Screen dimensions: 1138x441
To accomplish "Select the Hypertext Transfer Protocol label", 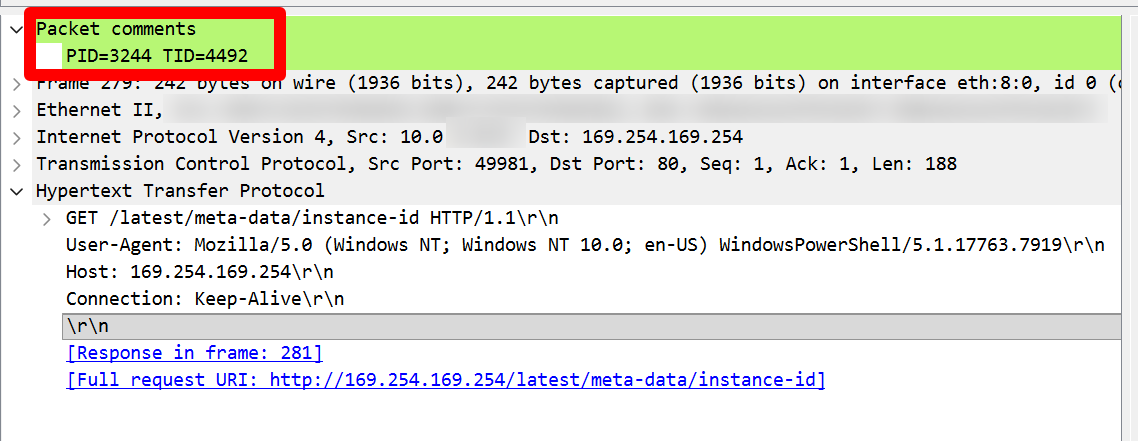I will point(180,191).
